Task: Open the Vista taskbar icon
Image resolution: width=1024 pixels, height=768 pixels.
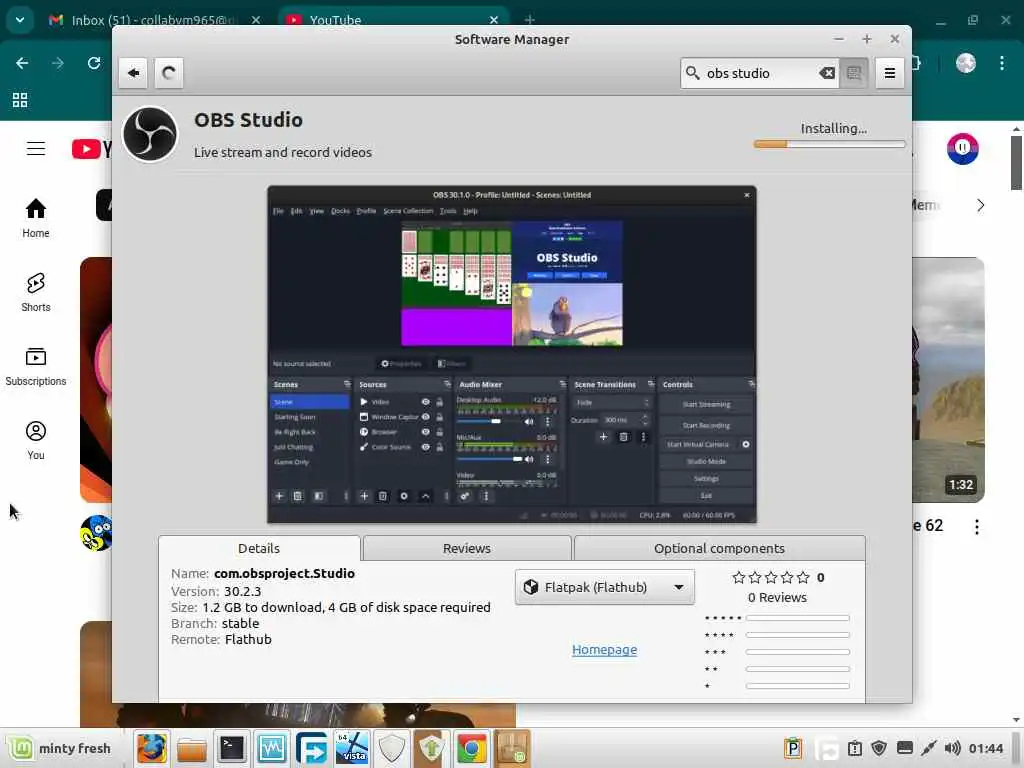Action: pos(351,748)
